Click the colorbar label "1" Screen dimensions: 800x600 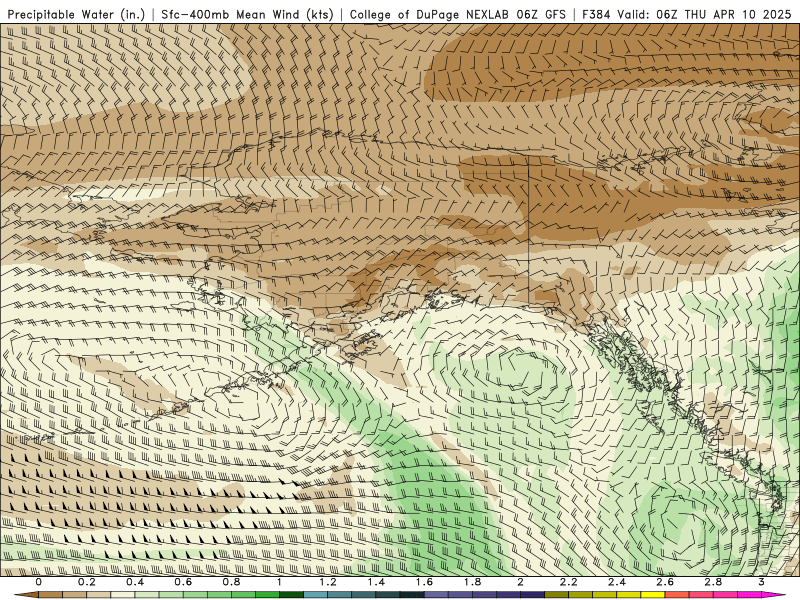tap(280, 582)
